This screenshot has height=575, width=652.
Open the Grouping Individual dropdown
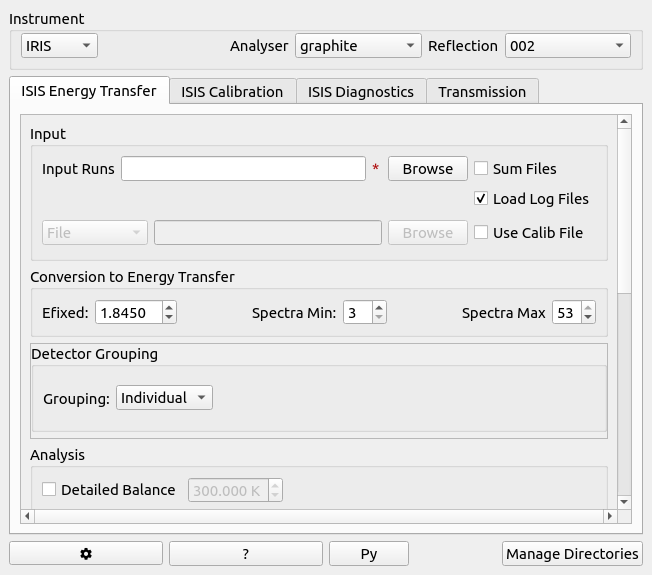(x=164, y=398)
